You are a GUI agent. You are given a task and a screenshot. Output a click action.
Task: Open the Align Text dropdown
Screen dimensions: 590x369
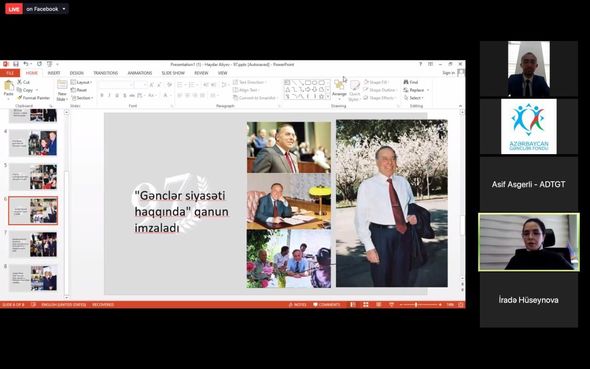coord(247,90)
